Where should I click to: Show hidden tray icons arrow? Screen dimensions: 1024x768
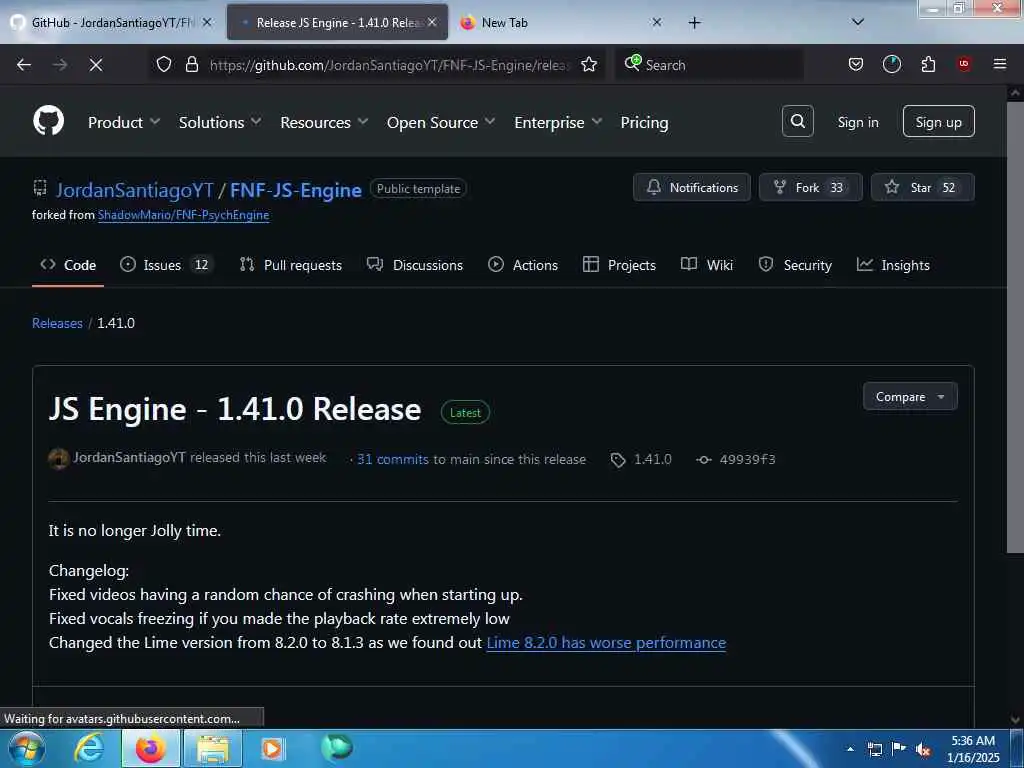pos(850,750)
